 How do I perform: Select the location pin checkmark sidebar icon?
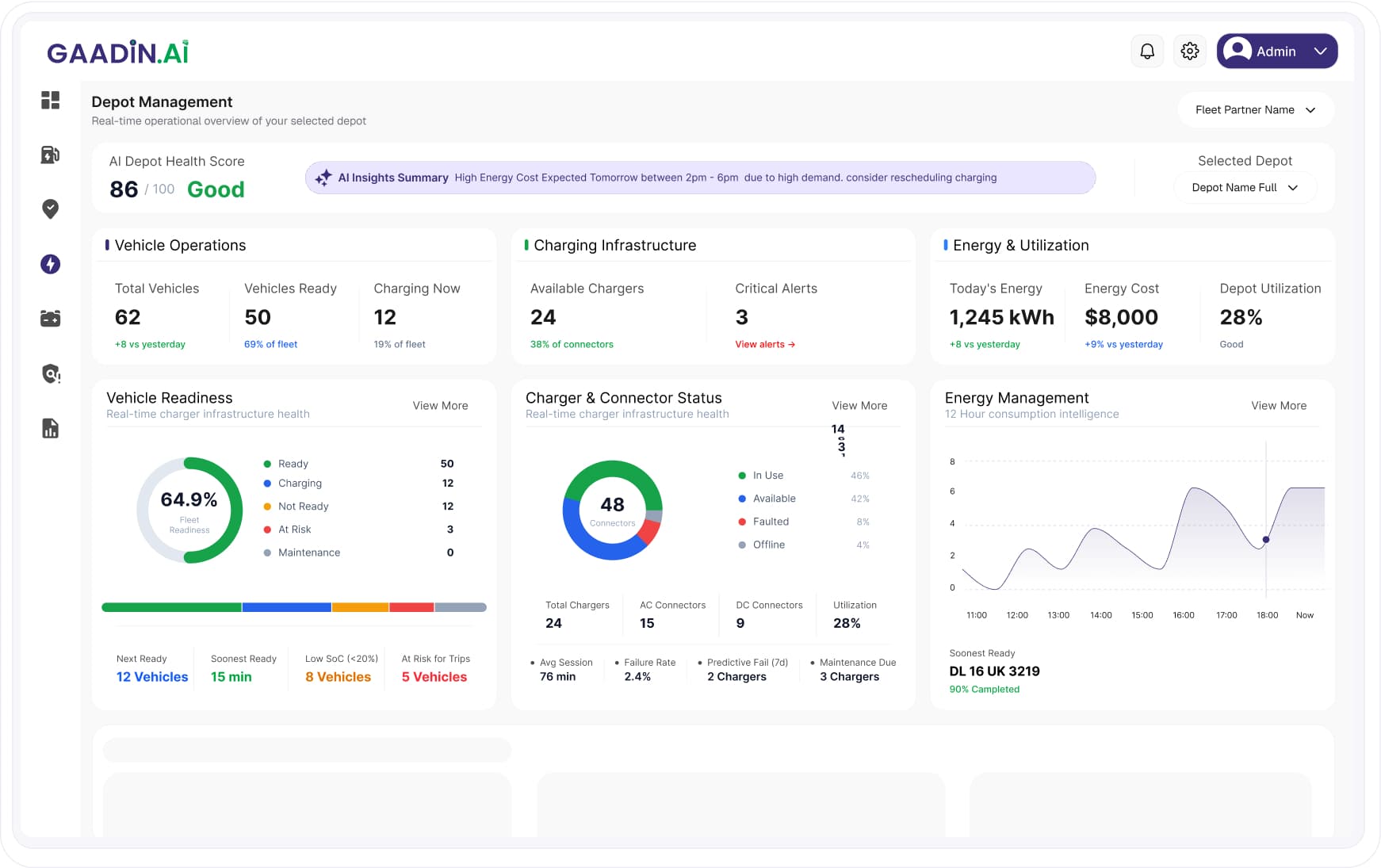pyautogui.click(x=50, y=208)
